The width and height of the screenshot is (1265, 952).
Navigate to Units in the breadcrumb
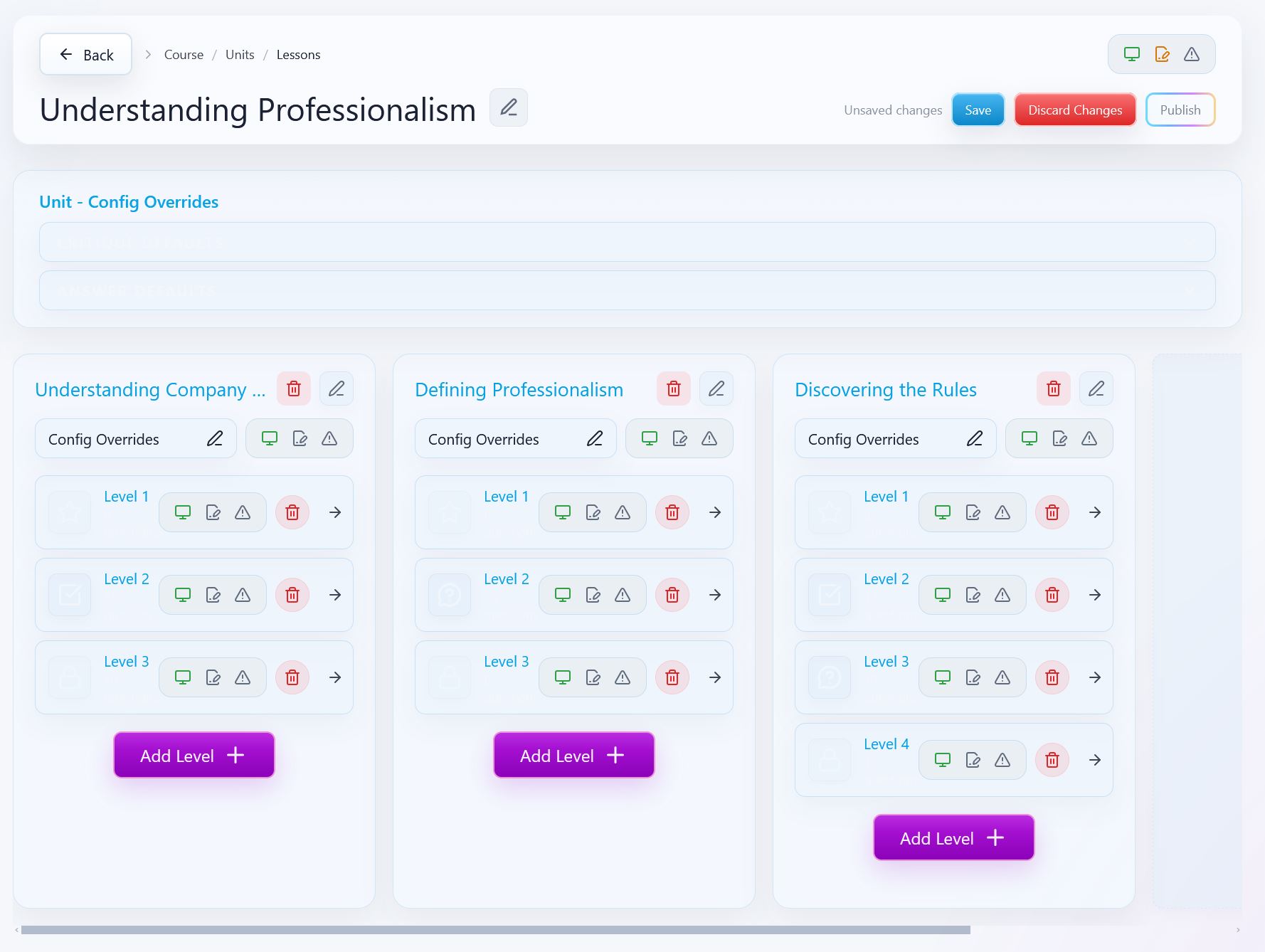tap(239, 54)
